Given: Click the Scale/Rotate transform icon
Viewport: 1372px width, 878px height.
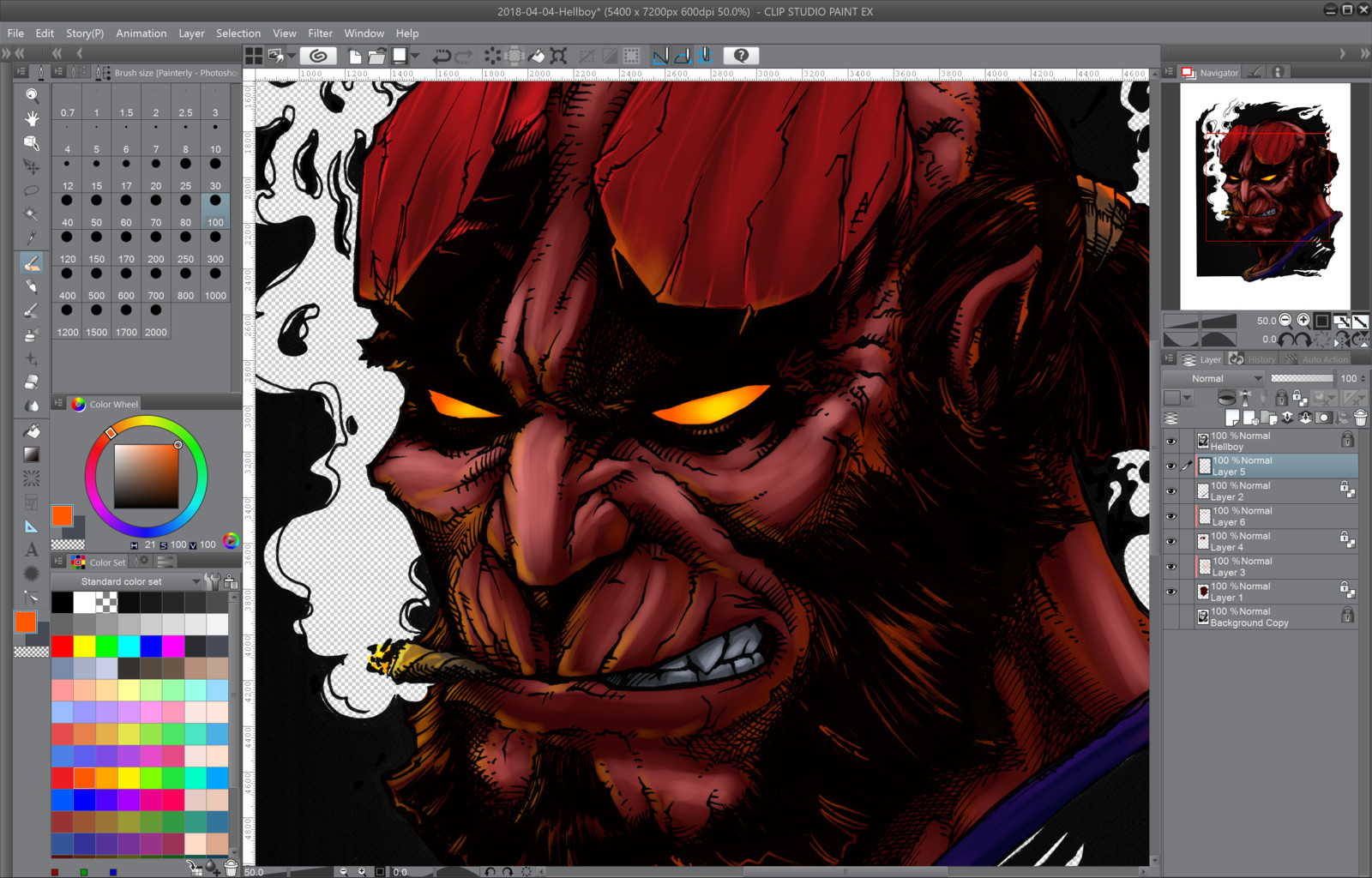Looking at the screenshot, I should (x=558, y=56).
